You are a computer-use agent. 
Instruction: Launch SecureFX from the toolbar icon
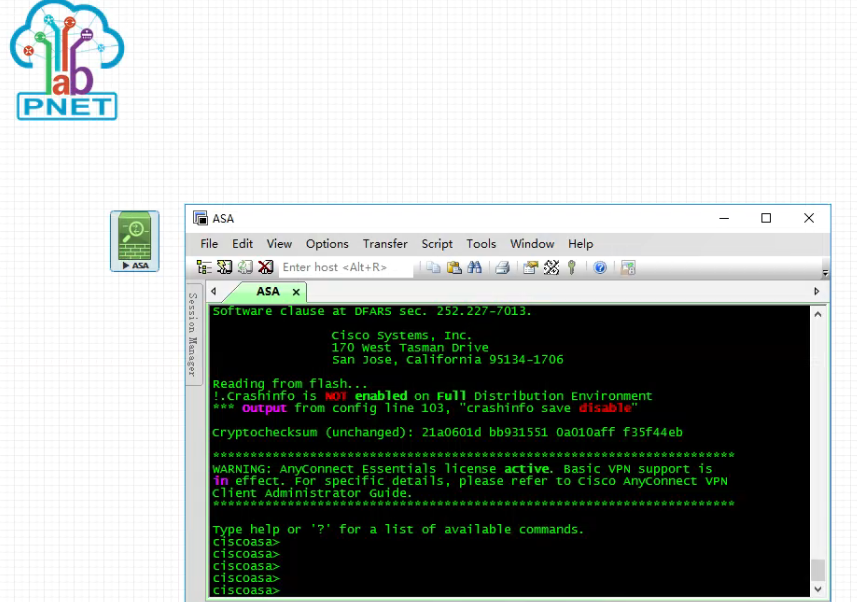tap(628, 267)
